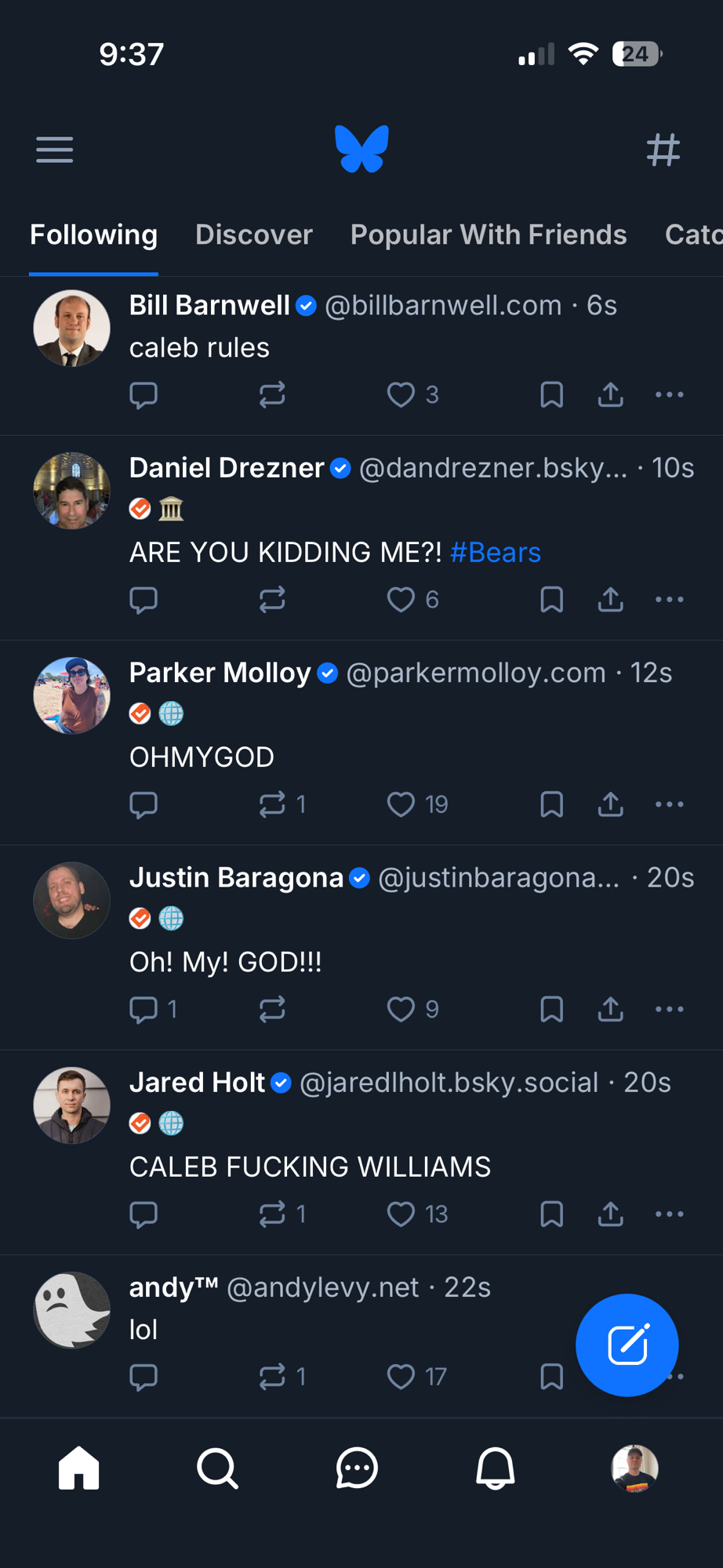The width and height of the screenshot is (723, 1568).
Task: Like Parker Molloy's OHMYGOD post
Action: tap(401, 804)
